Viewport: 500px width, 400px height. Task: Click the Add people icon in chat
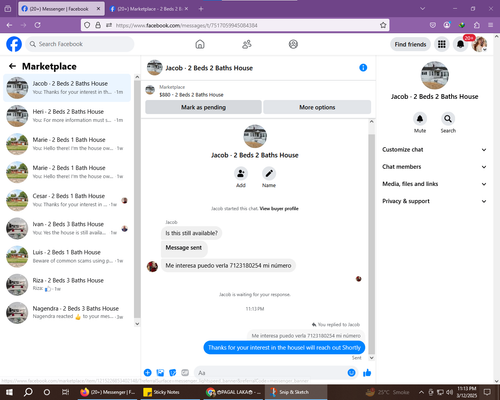(x=241, y=174)
